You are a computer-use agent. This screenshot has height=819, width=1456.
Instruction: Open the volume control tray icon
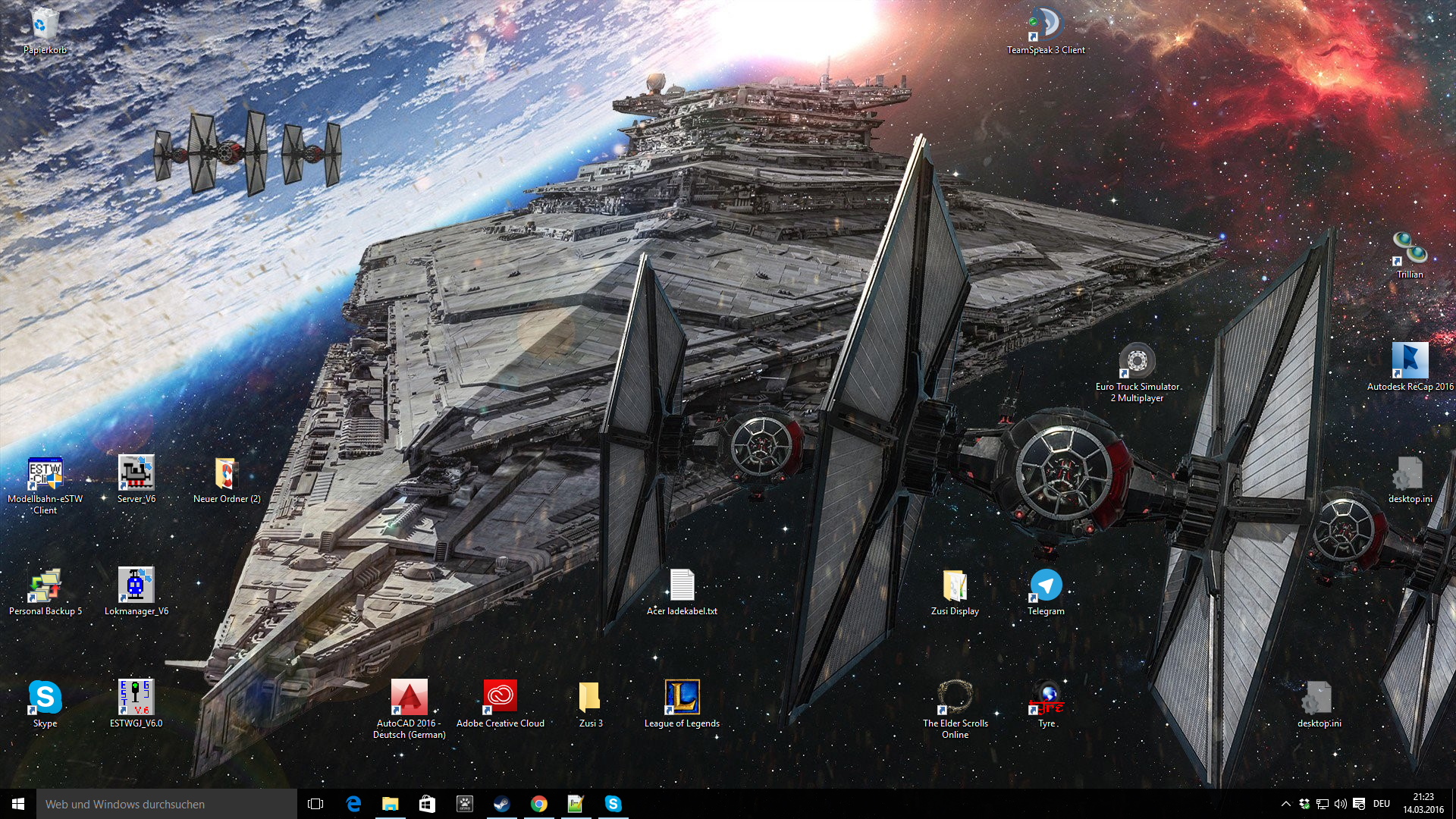[x=1341, y=804]
